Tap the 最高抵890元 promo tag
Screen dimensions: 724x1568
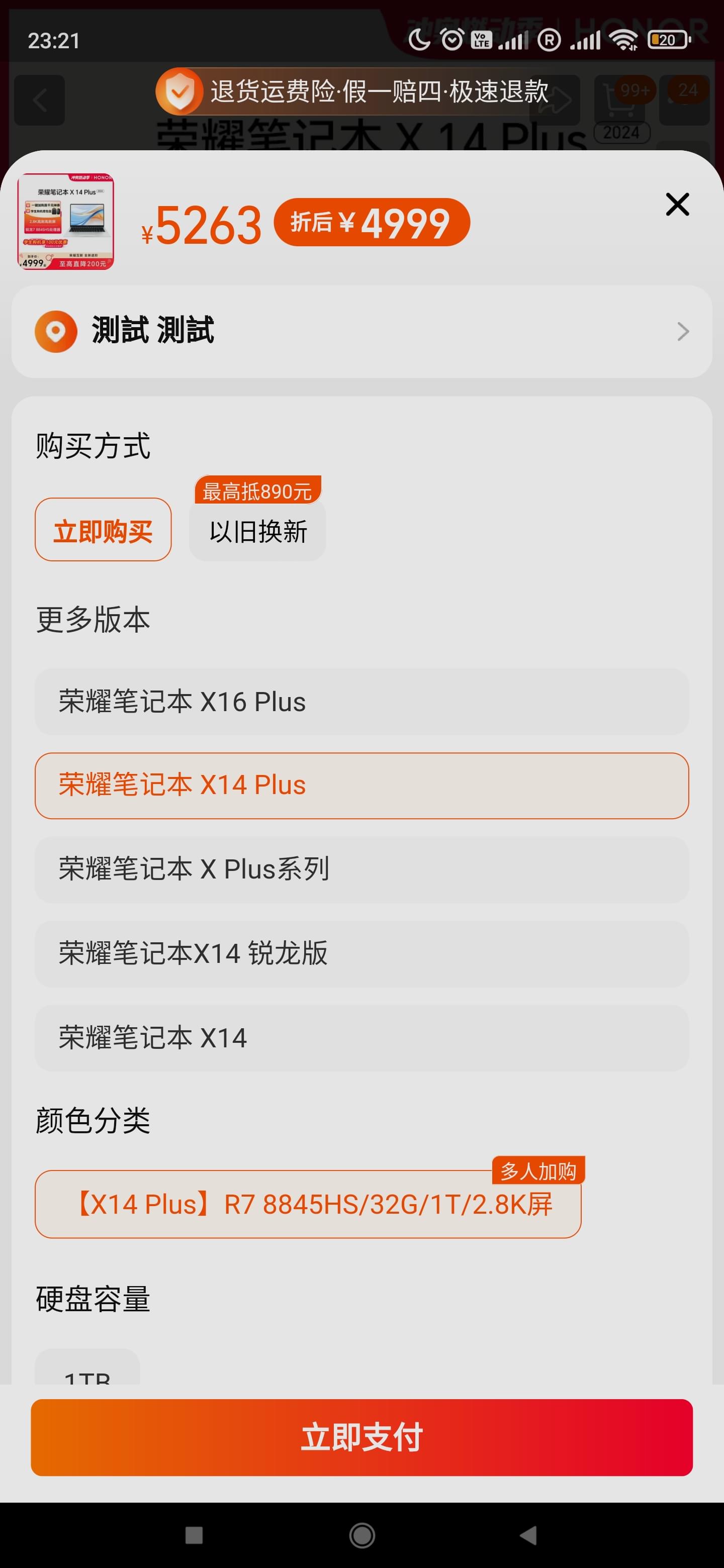coord(257,490)
